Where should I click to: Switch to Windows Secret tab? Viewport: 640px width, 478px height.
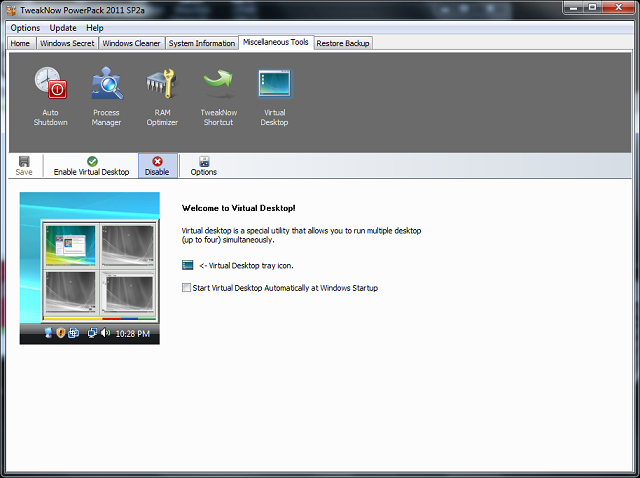pos(67,43)
